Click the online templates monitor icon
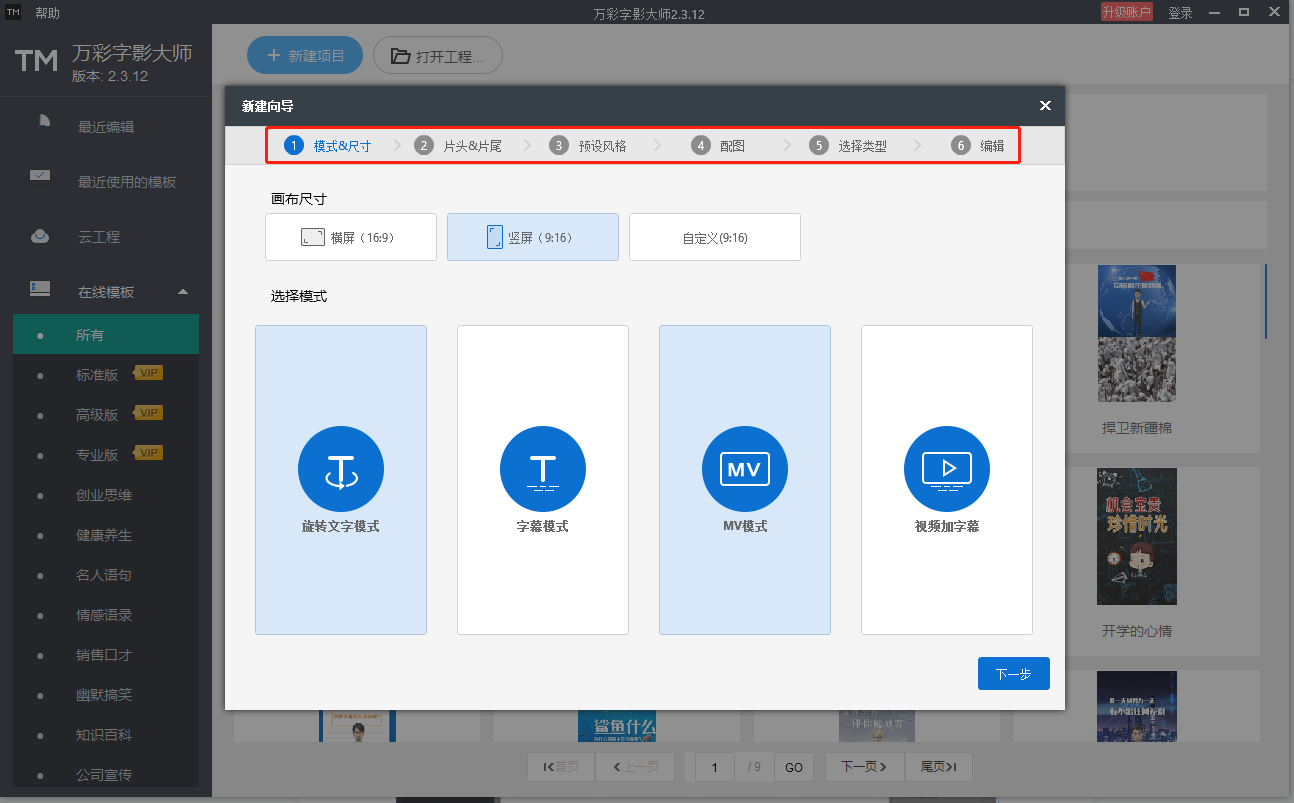 coord(40,289)
